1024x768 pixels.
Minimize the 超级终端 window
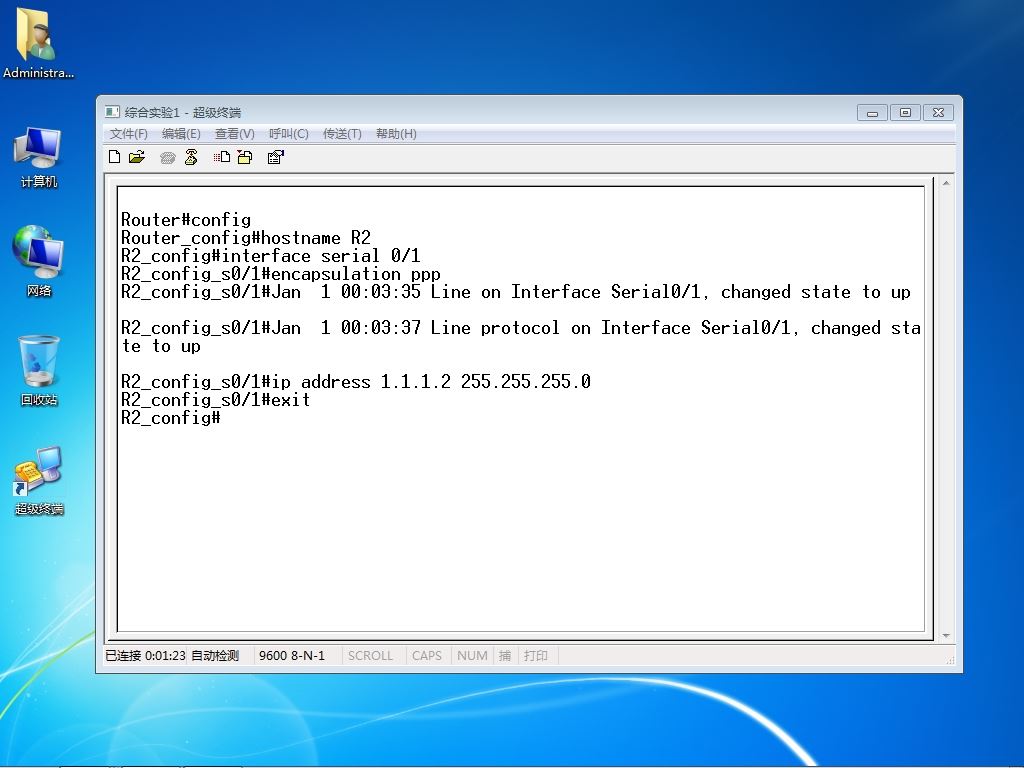872,113
